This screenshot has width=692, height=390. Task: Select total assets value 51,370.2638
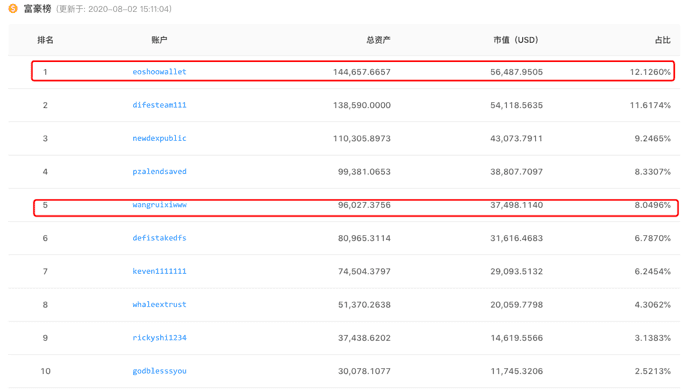(x=364, y=305)
